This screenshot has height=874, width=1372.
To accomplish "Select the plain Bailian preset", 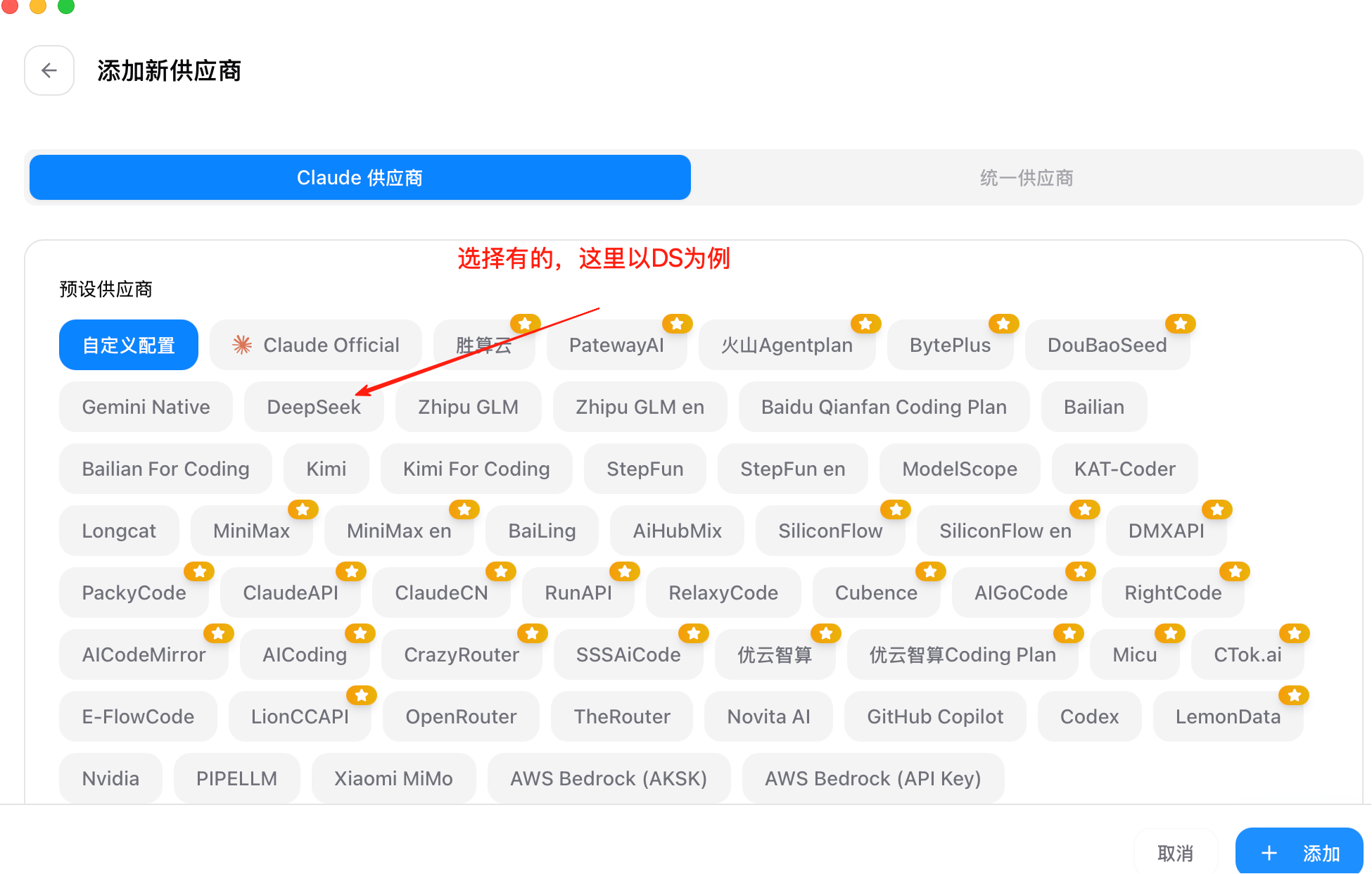I will coord(1094,407).
